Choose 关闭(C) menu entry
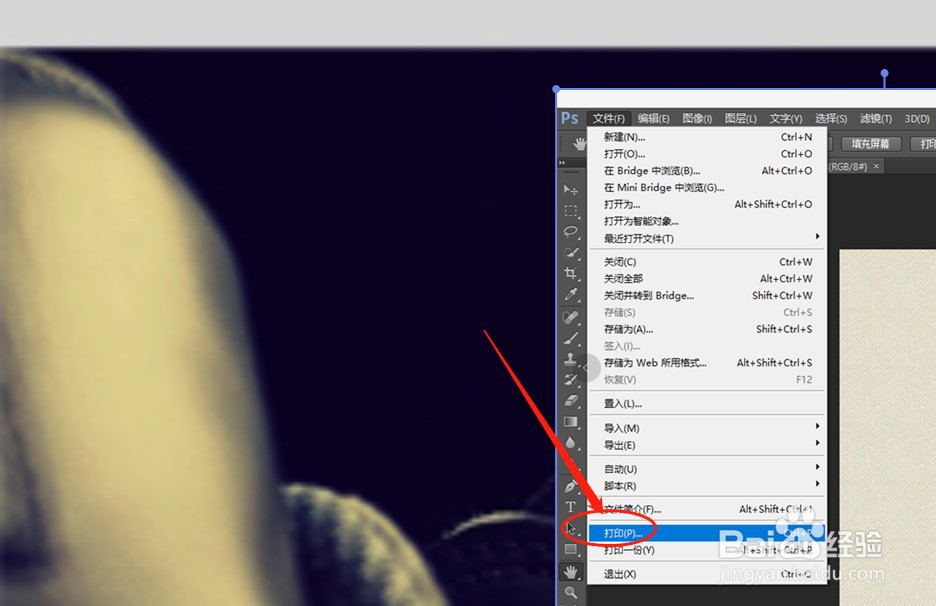Viewport: 936px width, 606px height. 707,262
